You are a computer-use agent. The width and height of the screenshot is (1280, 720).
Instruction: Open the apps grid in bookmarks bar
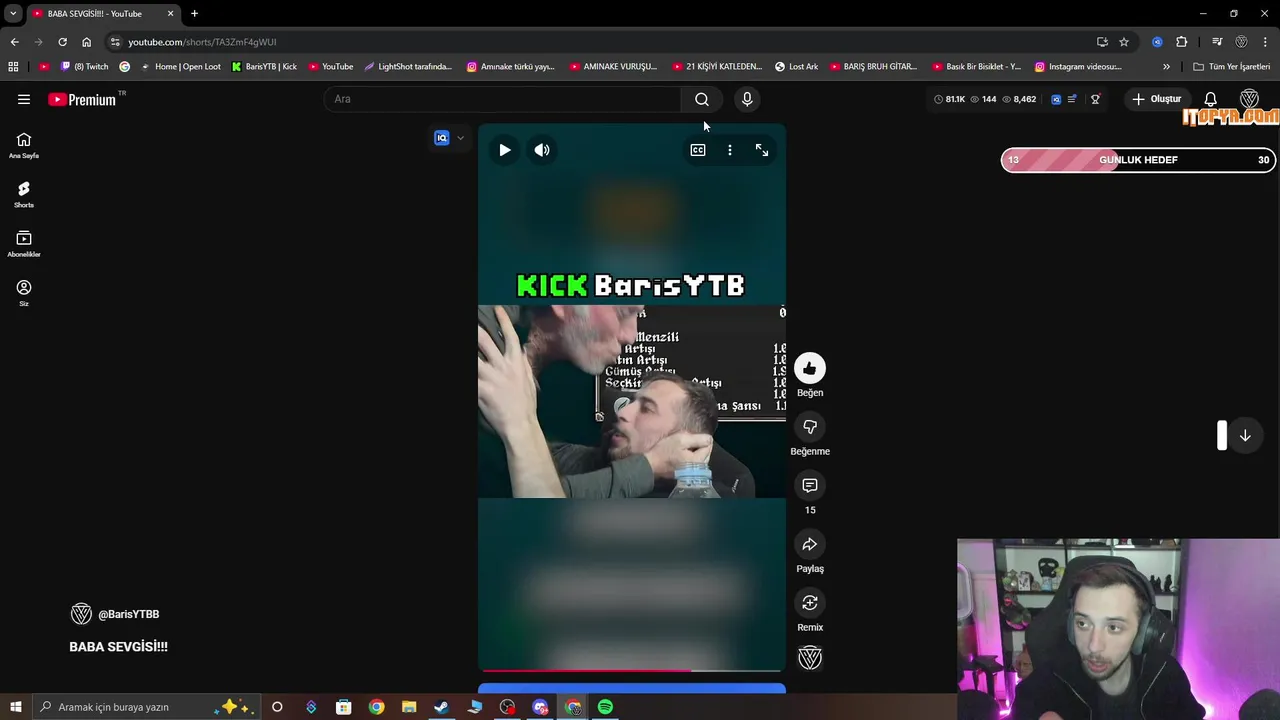coord(13,67)
